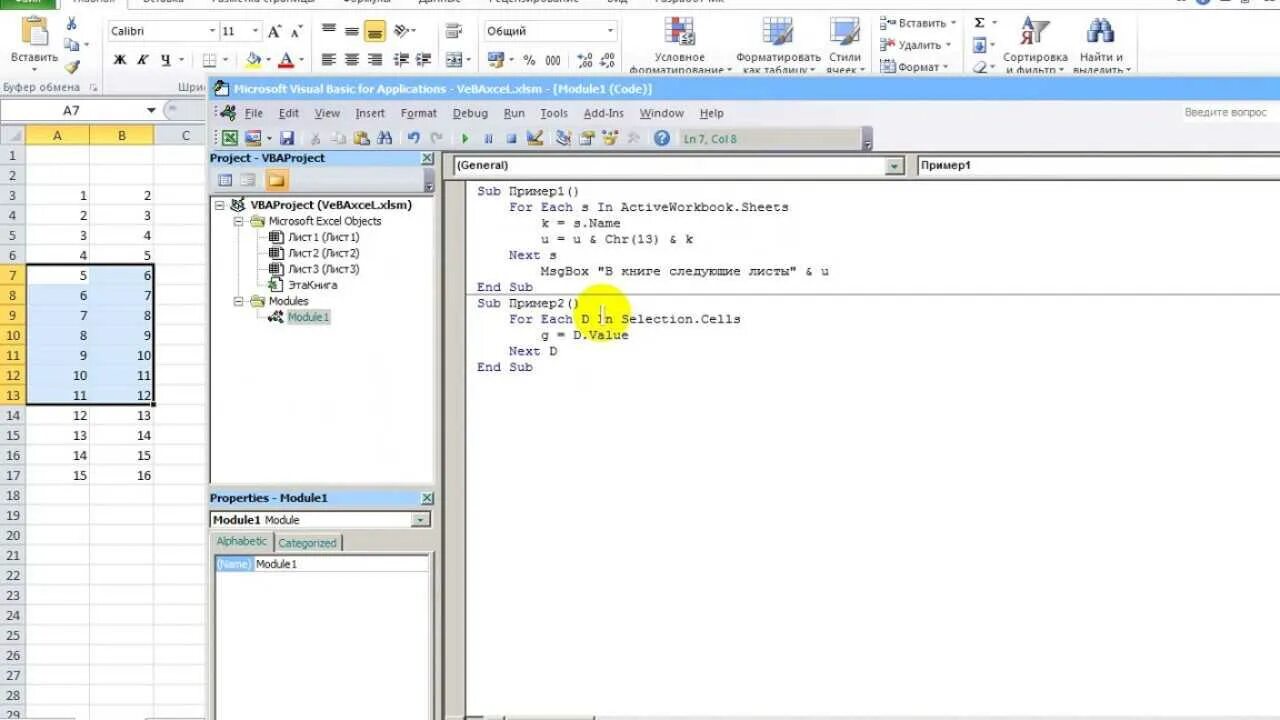Open the File menu in VBA editor

254,113
